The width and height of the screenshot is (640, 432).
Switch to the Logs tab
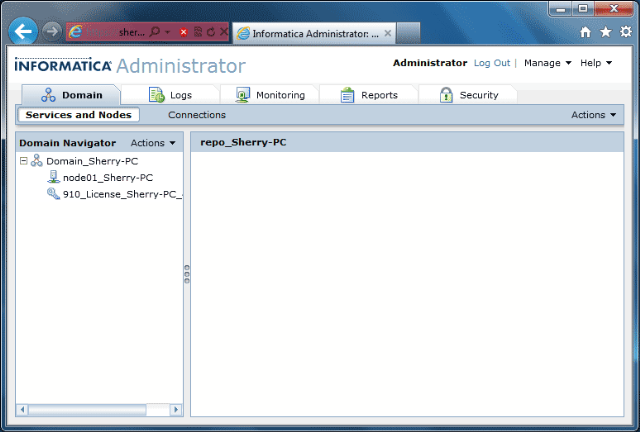pos(170,95)
